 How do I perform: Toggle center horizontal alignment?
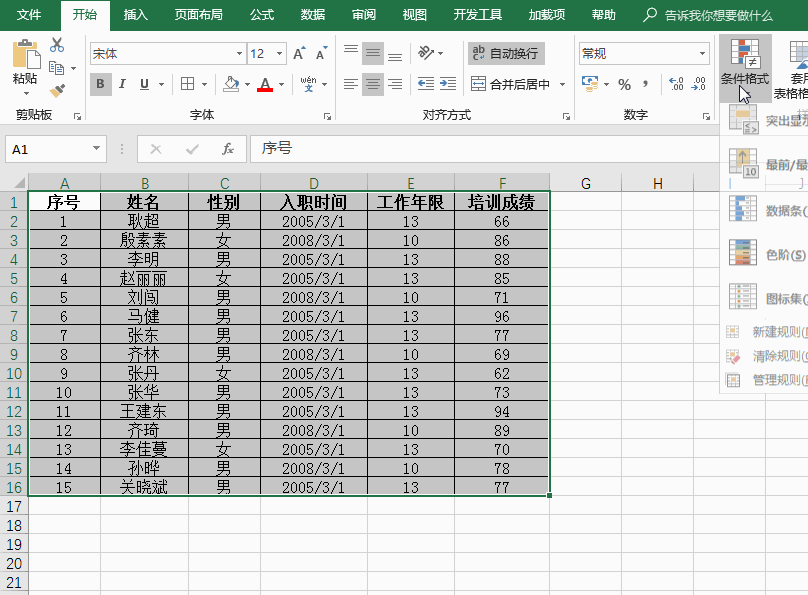[x=373, y=84]
